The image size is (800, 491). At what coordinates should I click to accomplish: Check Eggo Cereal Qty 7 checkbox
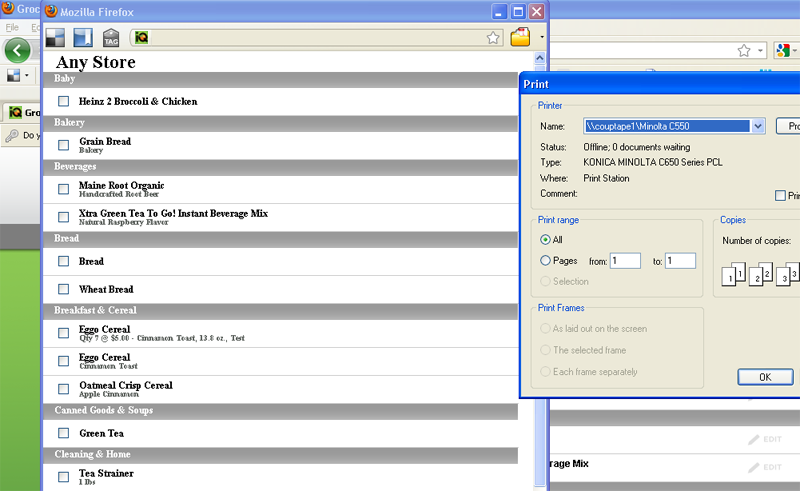63,333
